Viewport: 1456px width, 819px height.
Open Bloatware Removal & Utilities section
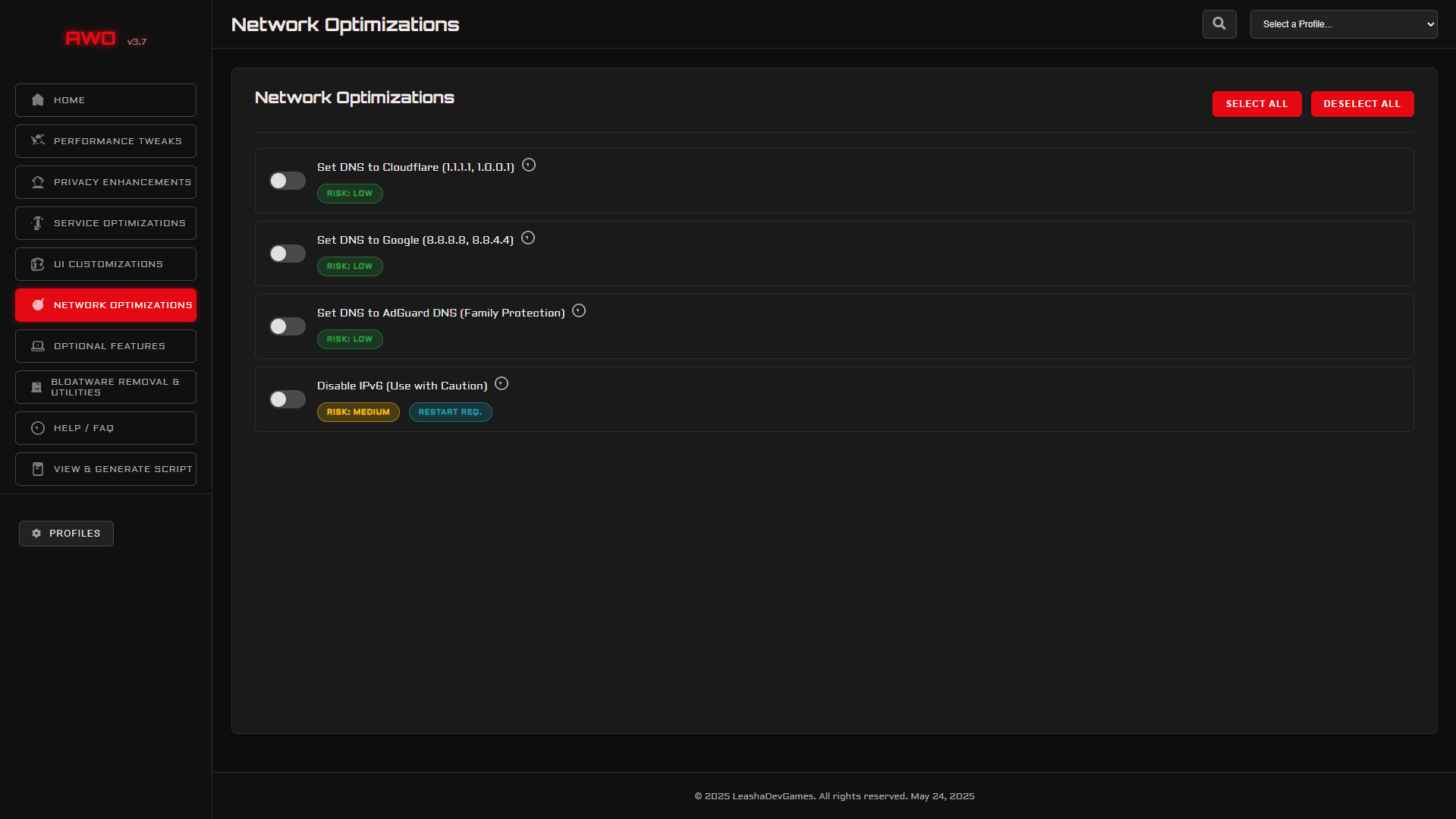click(x=105, y=387)
